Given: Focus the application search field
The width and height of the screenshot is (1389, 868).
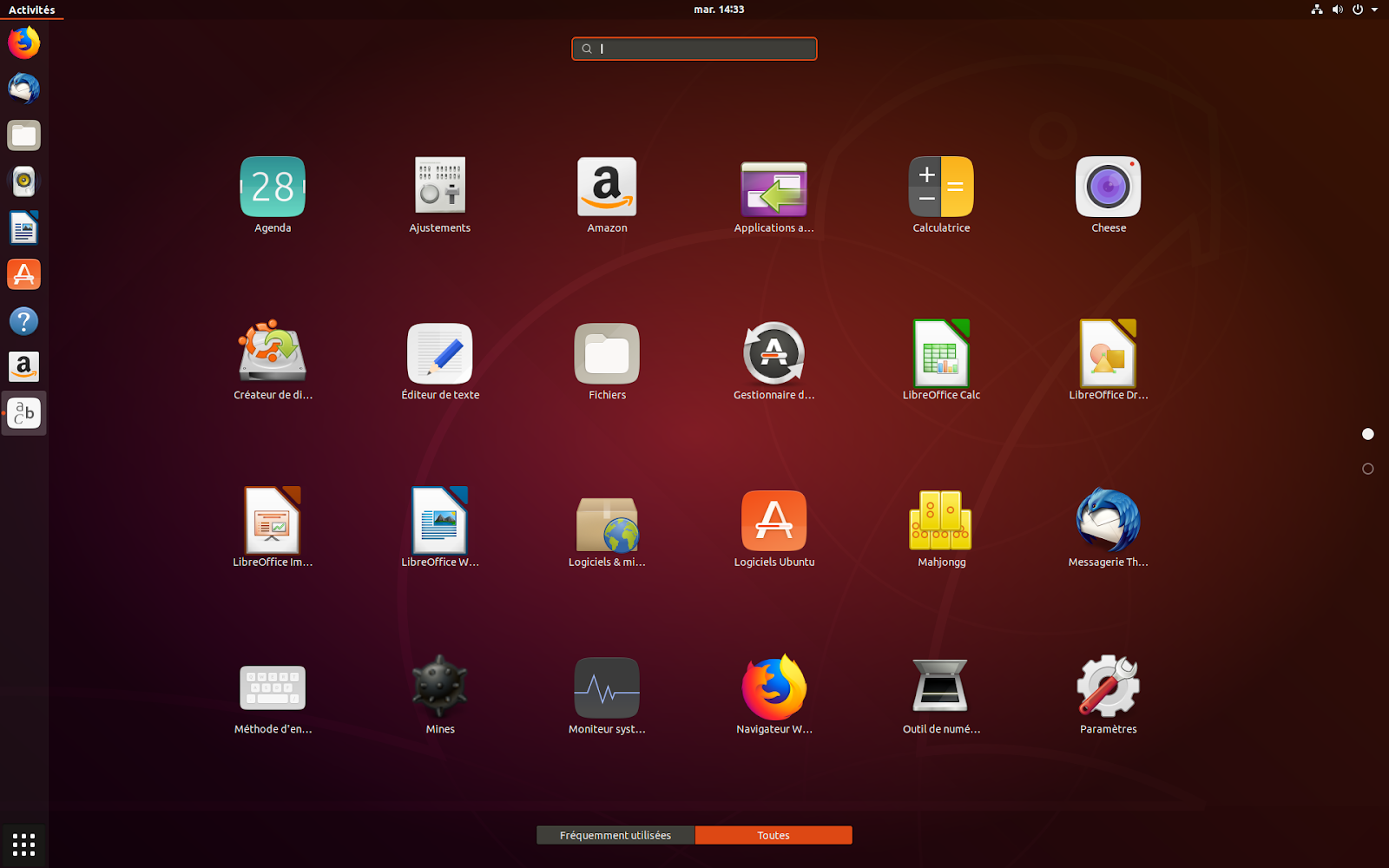Looking at the screenshot, I should (694, 49).
